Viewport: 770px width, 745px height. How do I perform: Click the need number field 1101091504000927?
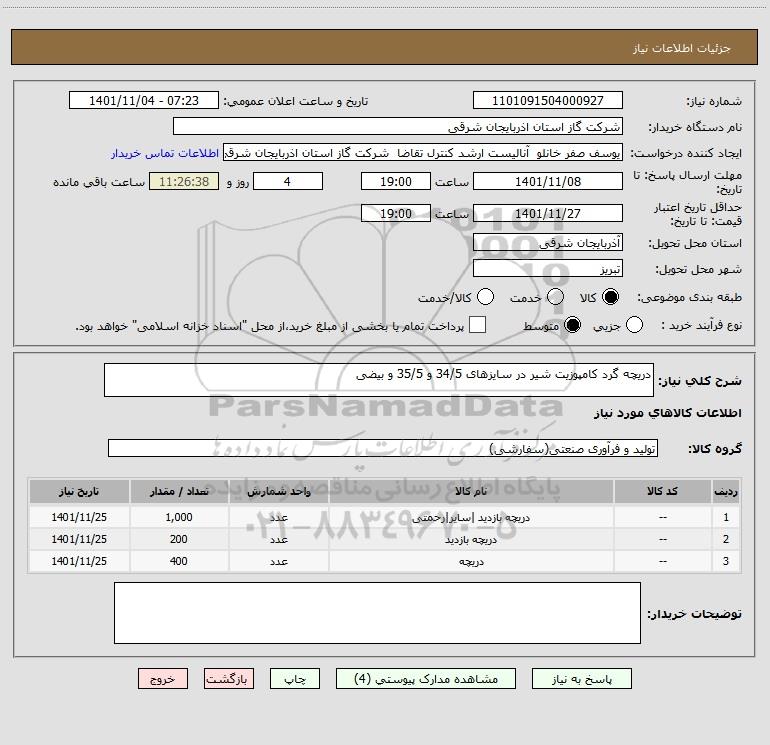548,101
